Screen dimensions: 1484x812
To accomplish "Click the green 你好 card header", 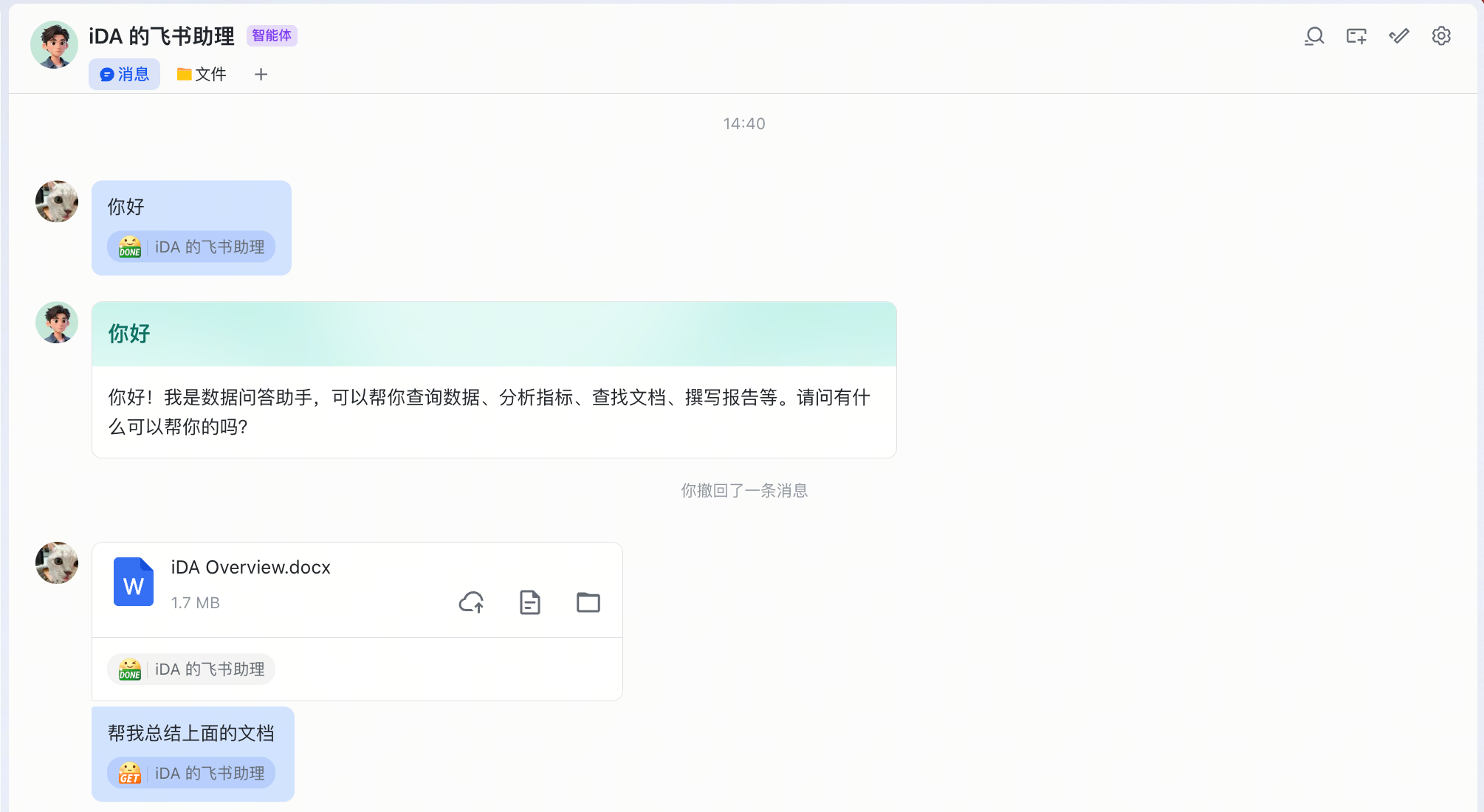I will point(494,334).
